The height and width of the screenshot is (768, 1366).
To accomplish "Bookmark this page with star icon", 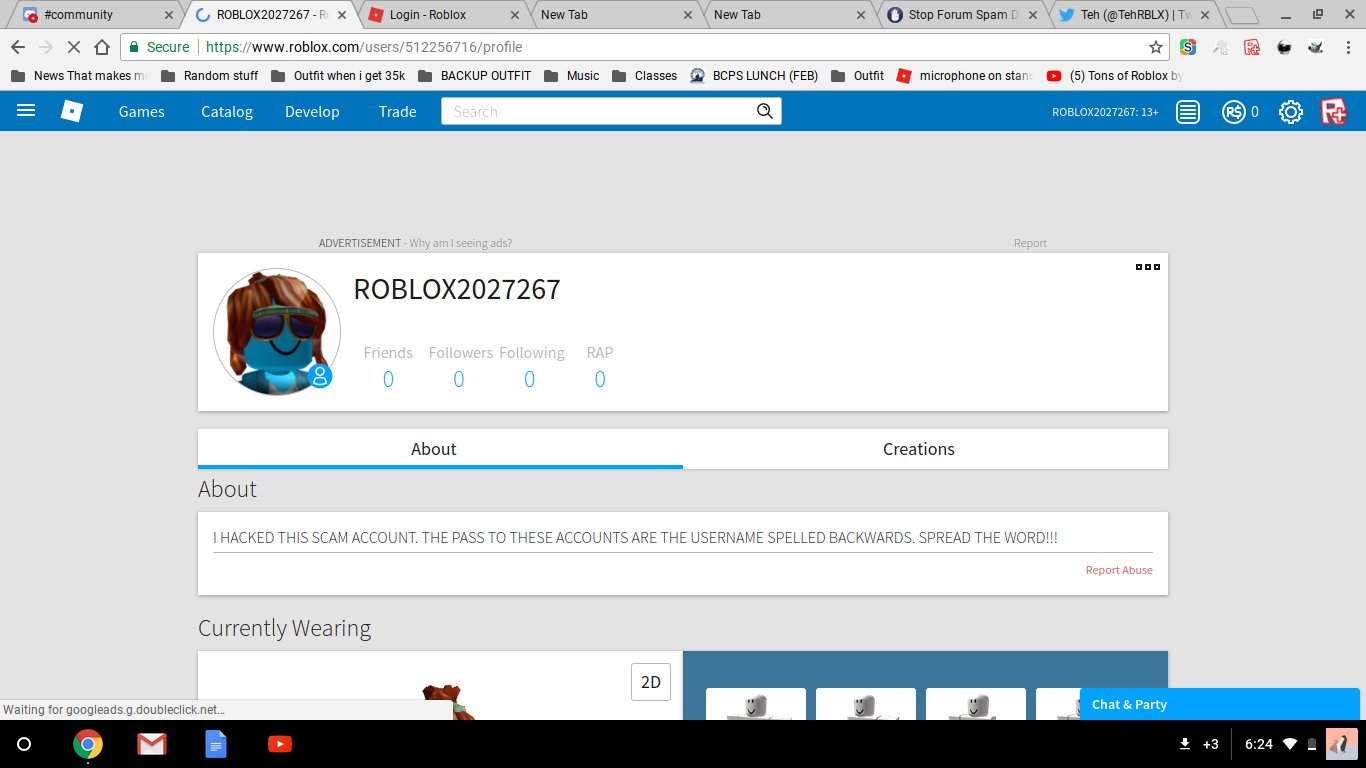I will [x=1156, y=47].
